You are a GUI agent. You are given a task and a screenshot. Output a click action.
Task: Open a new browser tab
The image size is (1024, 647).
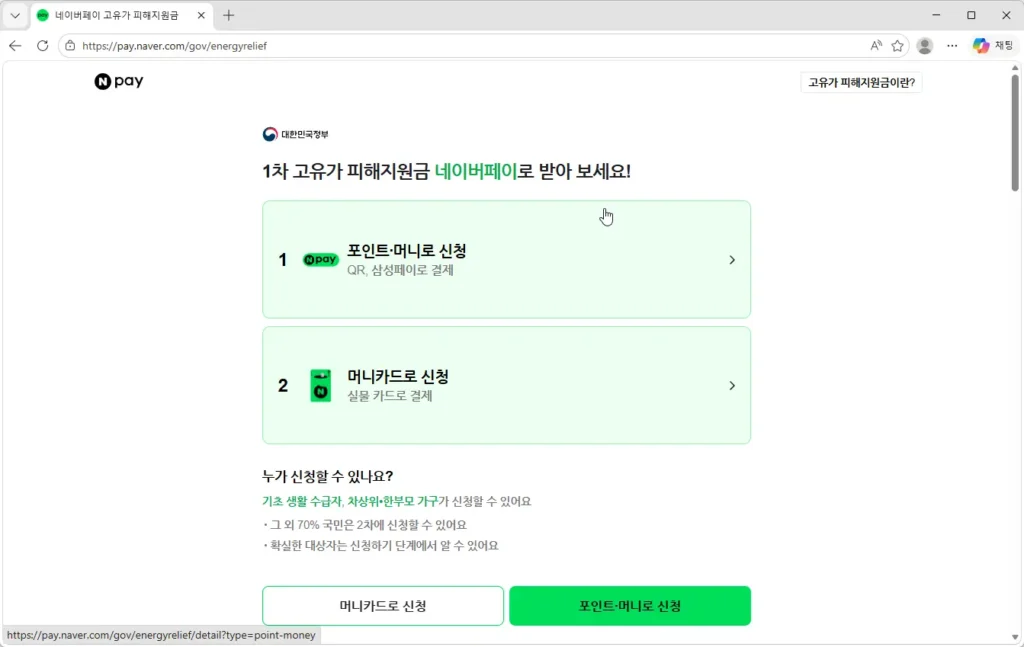coord(229,15)
